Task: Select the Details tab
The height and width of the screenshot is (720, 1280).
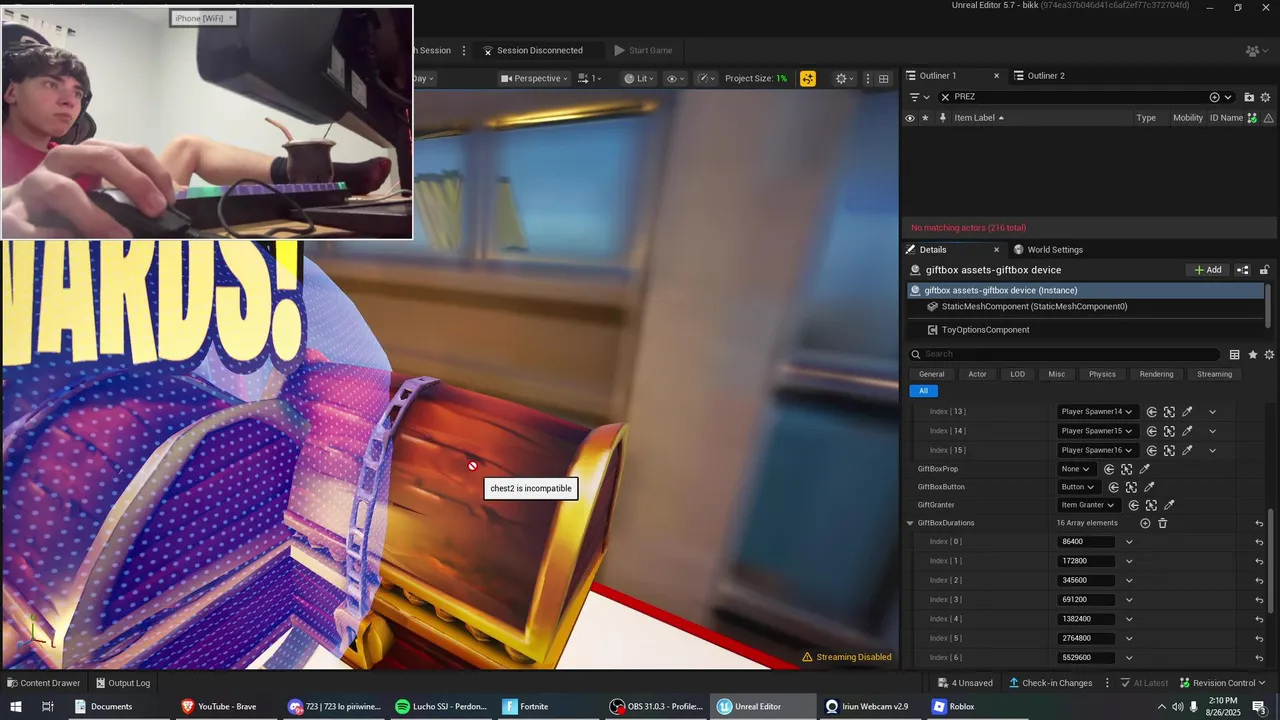Action: pos(932,250)
